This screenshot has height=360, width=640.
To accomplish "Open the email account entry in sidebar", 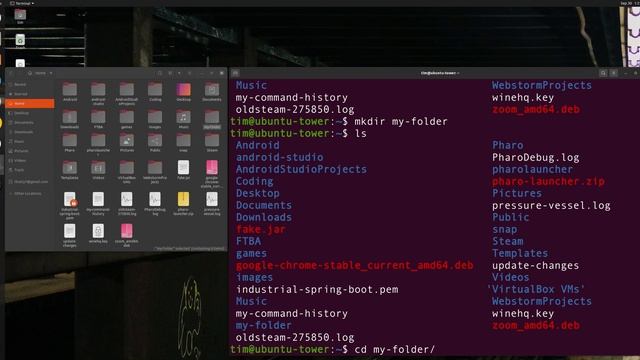I will tap(30, 182).
